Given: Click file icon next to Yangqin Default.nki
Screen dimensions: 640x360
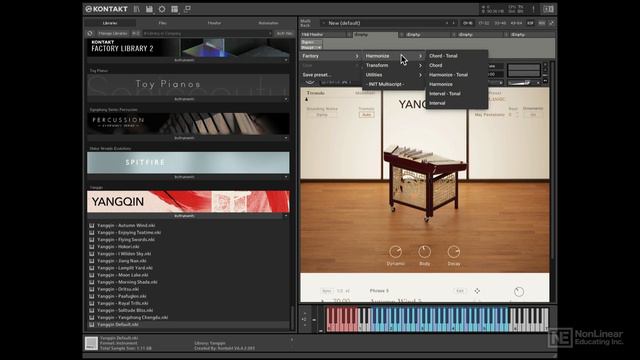Looking at the screenshot, I should (x=92, y=324).
